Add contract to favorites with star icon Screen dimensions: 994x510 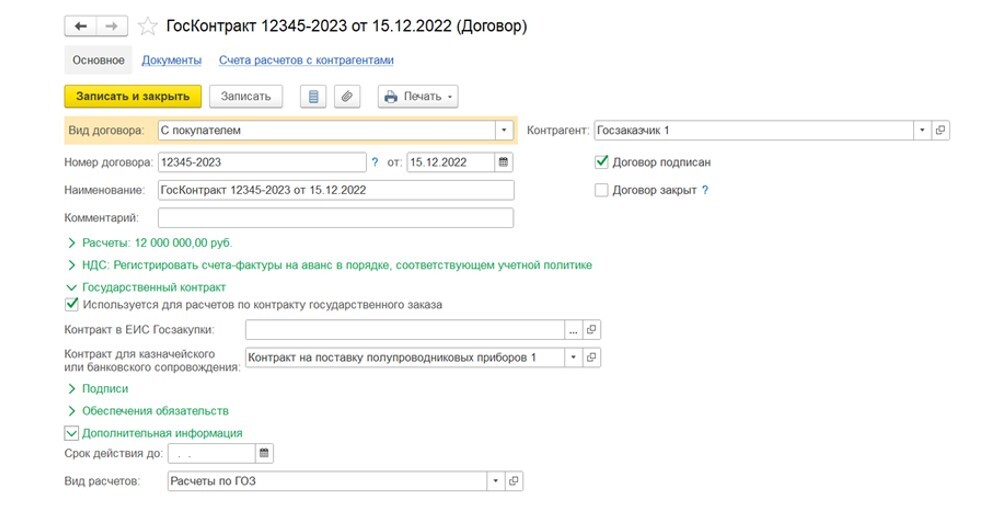147,26
